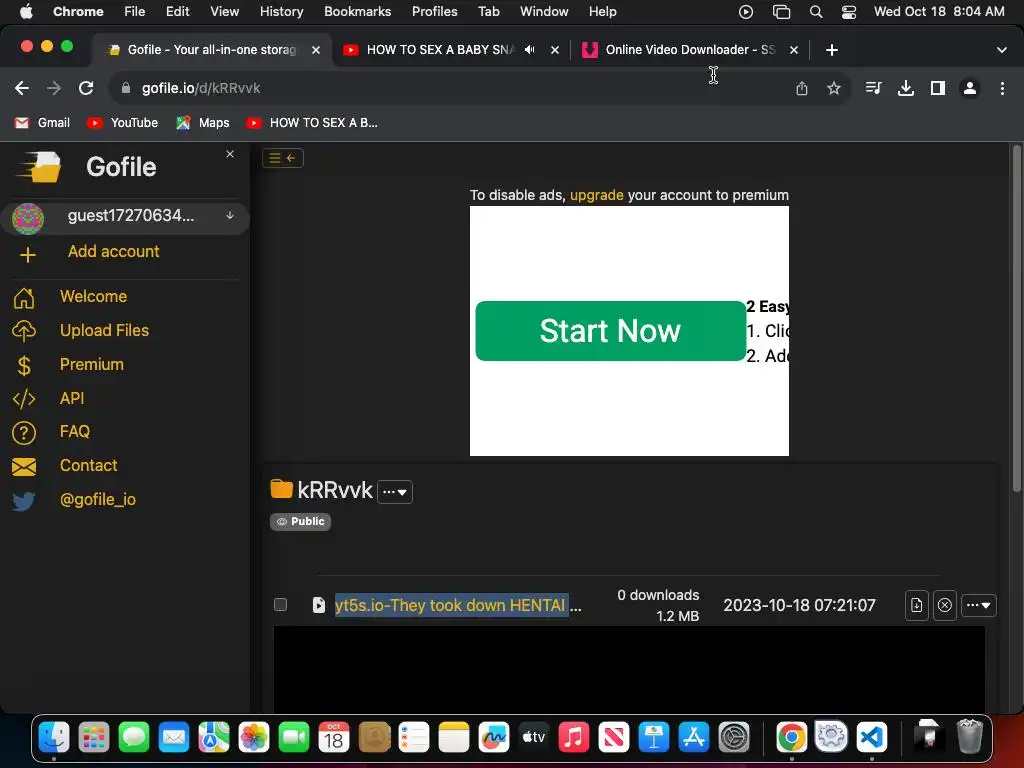Open Finder from the dock
1024x768 pixels.
[54, 738]
